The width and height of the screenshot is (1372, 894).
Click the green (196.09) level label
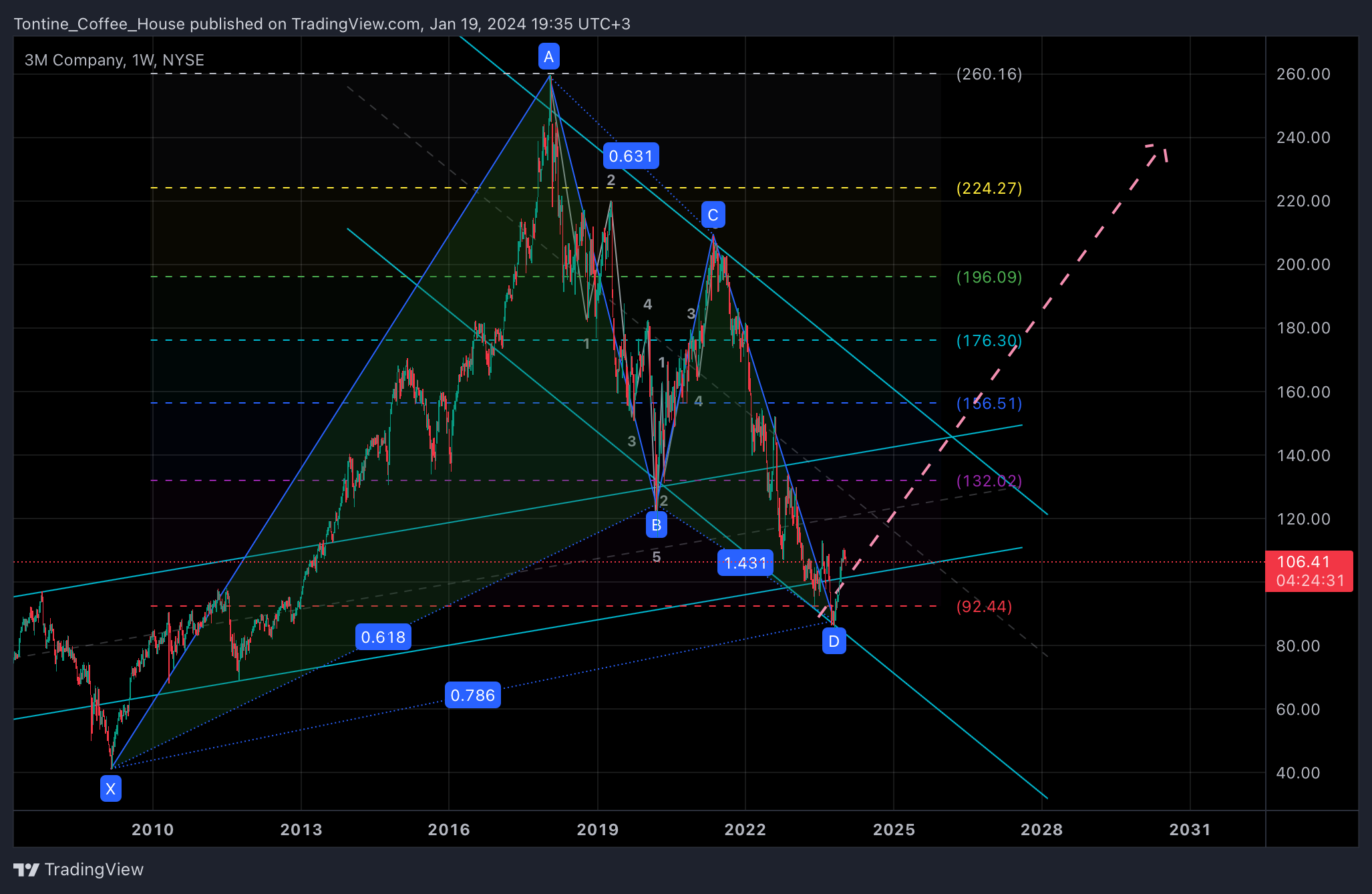(989, 277)
